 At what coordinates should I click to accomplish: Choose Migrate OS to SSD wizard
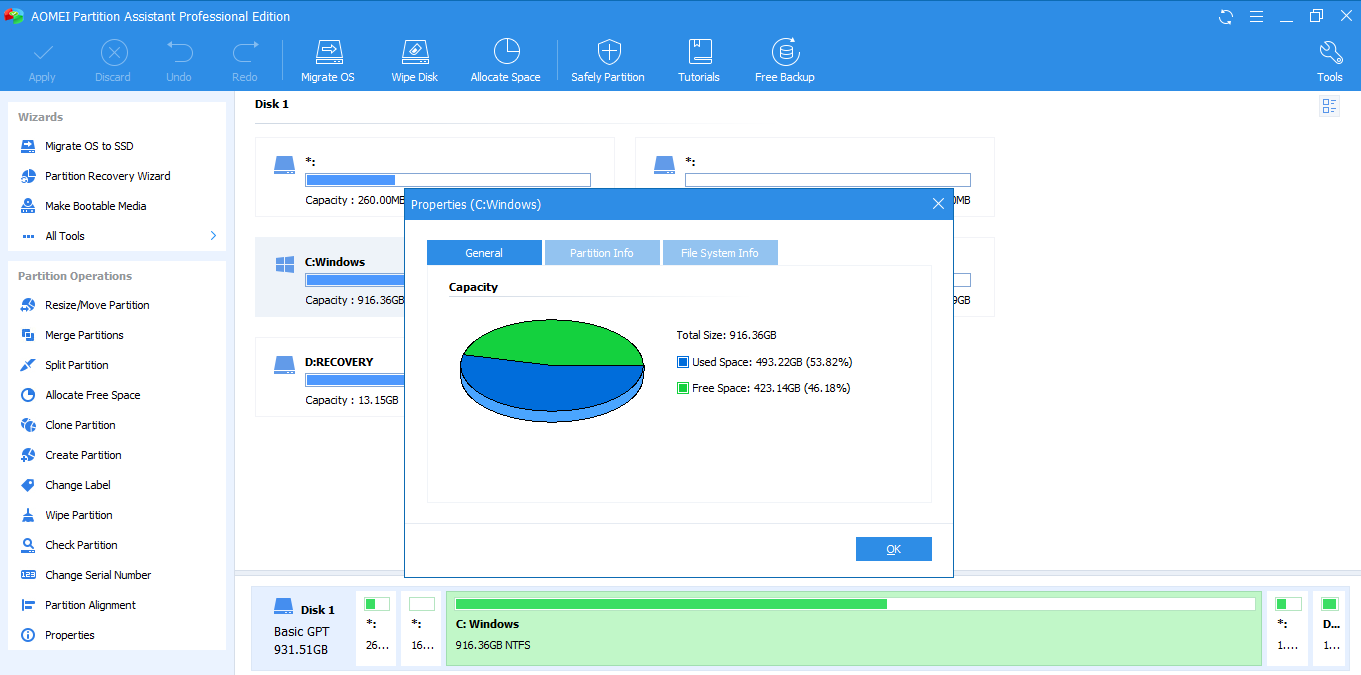pos(89,146)
